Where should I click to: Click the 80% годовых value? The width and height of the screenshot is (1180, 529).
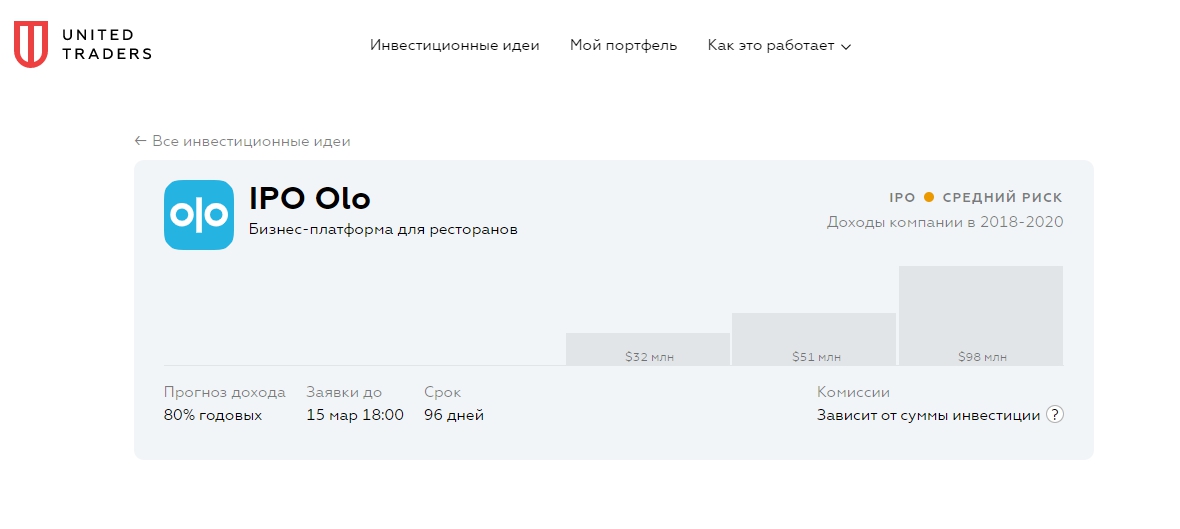point(213,415)
